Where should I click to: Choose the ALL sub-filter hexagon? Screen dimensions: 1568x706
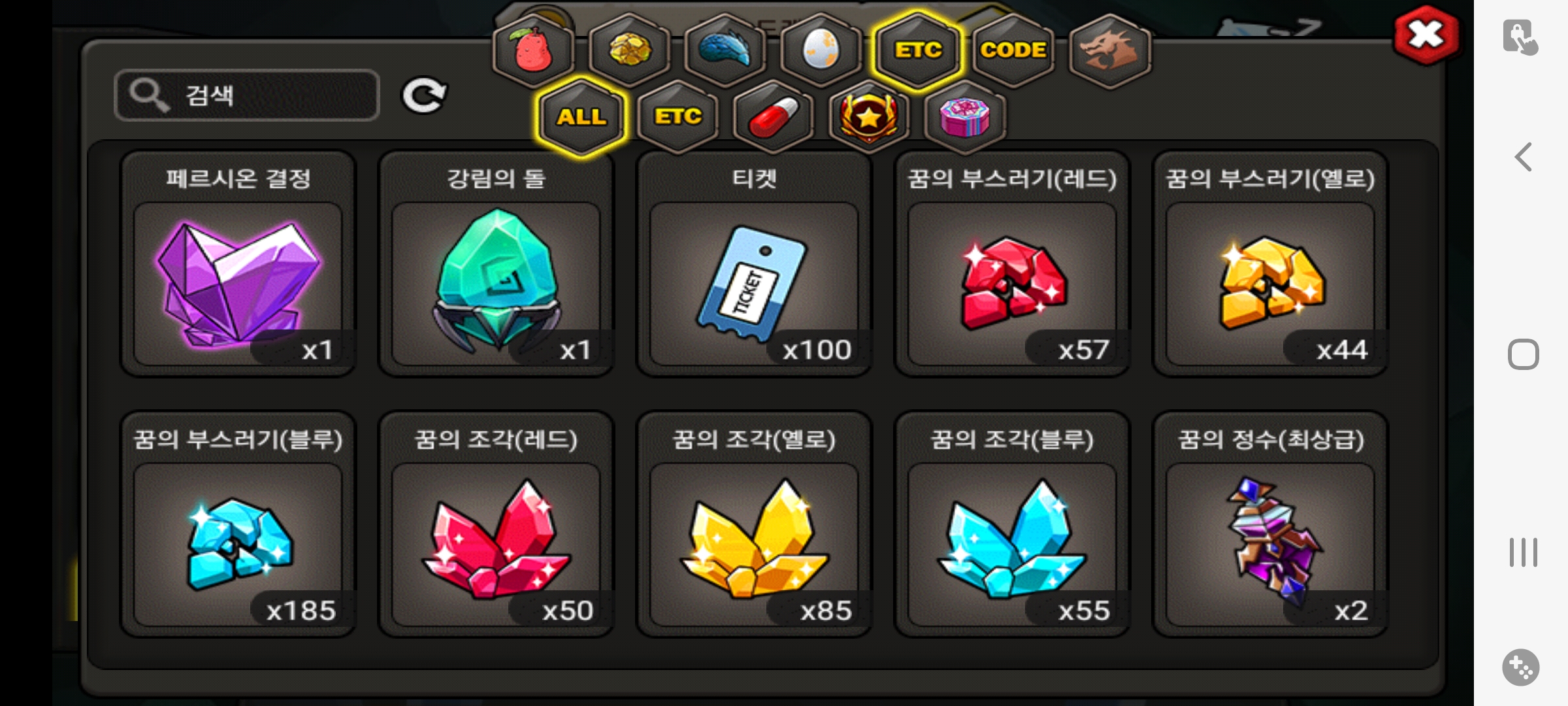(x=581, y=117)
